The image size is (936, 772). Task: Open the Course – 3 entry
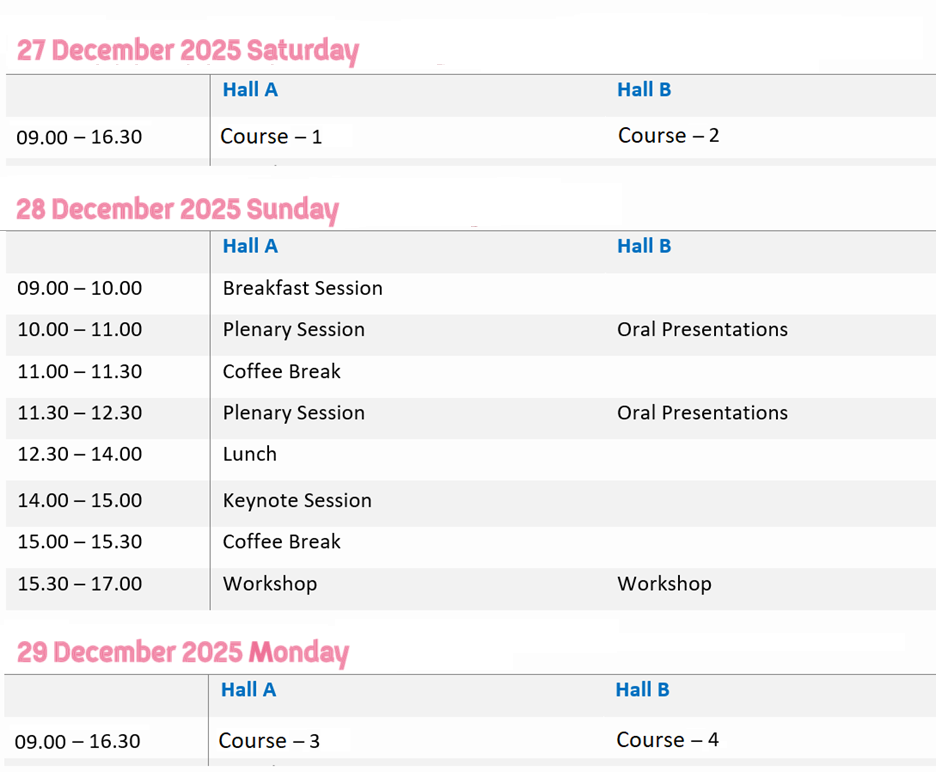pos(269,741)
